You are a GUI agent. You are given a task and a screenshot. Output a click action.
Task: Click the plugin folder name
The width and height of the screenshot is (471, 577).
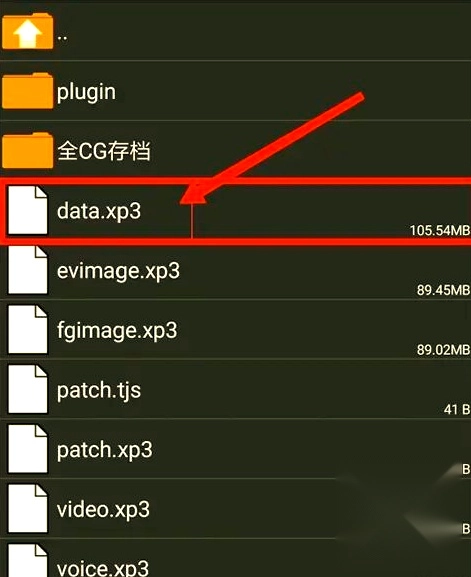[86, 92]
